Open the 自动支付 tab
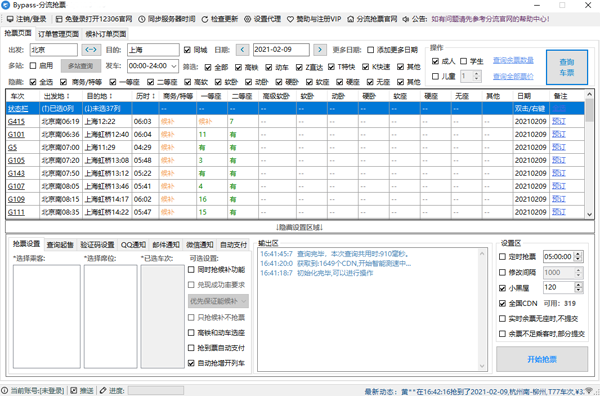The width and height of the screenshot is (600, 396). [x=233, y=244]
